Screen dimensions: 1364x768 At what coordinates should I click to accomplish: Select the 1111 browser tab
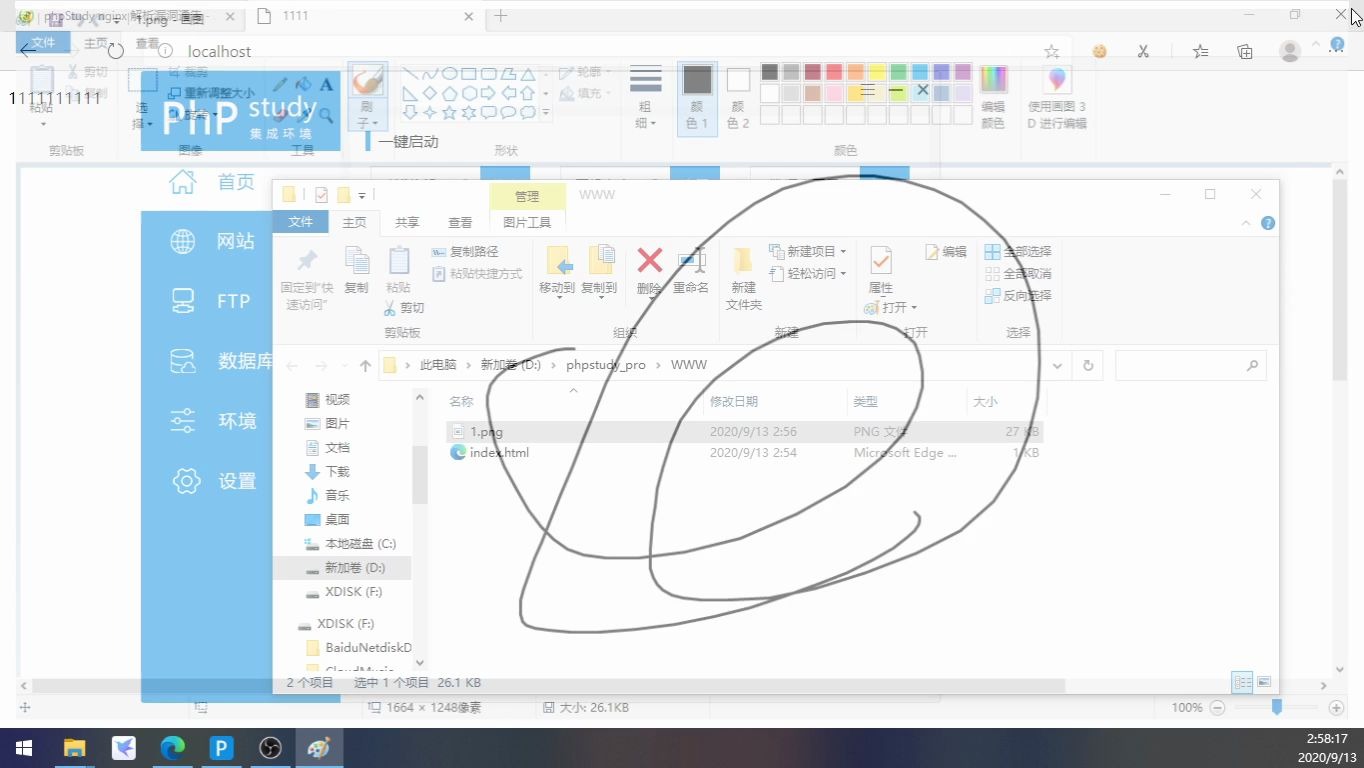(365, 16)
